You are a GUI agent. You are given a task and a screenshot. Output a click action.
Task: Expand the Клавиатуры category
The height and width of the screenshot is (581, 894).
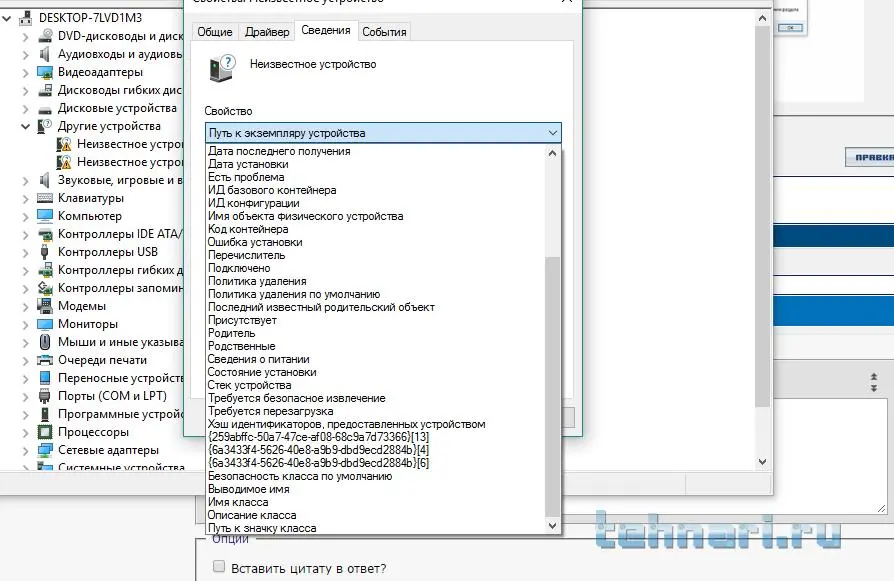25,198
